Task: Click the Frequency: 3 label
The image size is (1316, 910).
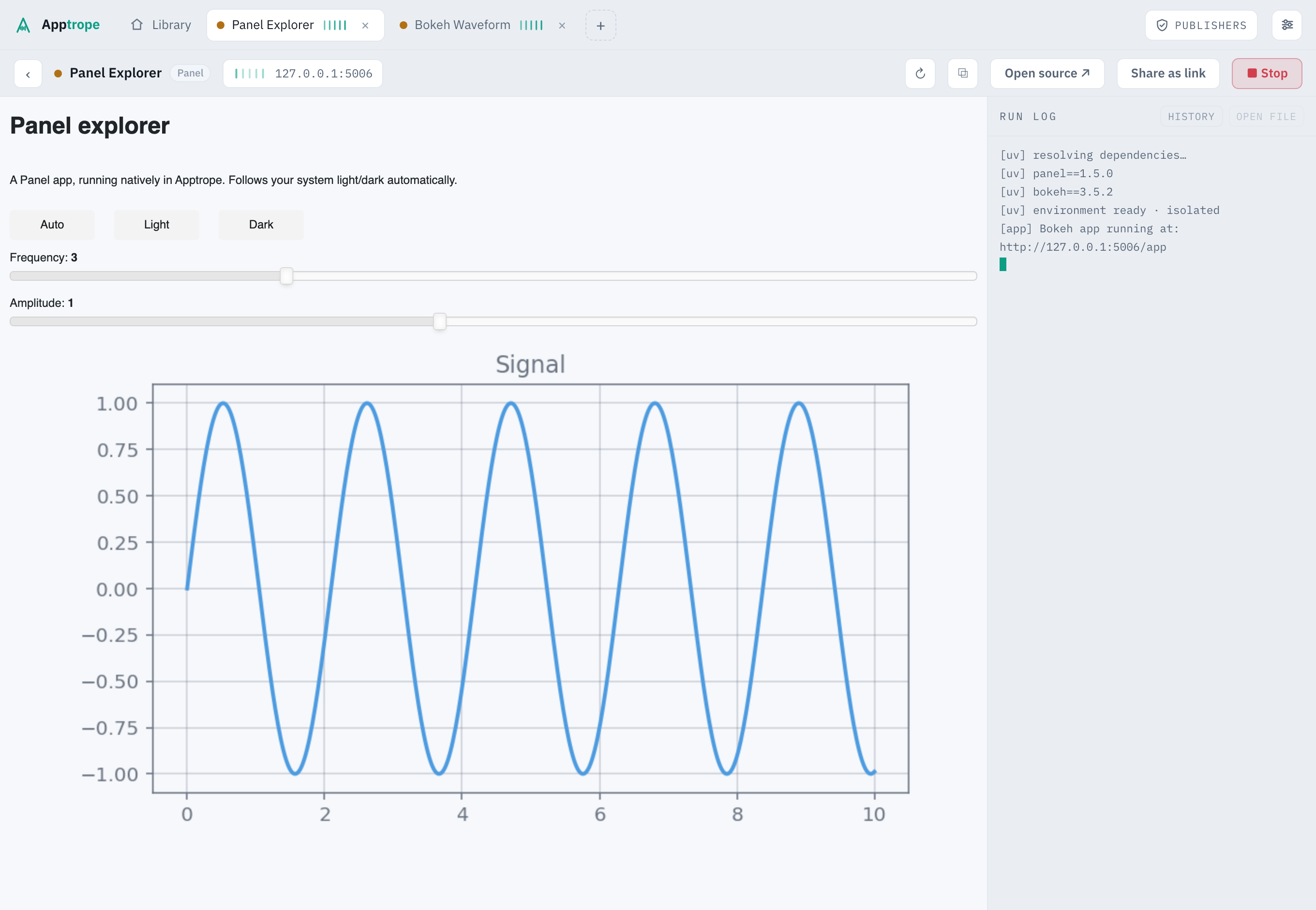Action: [x=44, y=257]
